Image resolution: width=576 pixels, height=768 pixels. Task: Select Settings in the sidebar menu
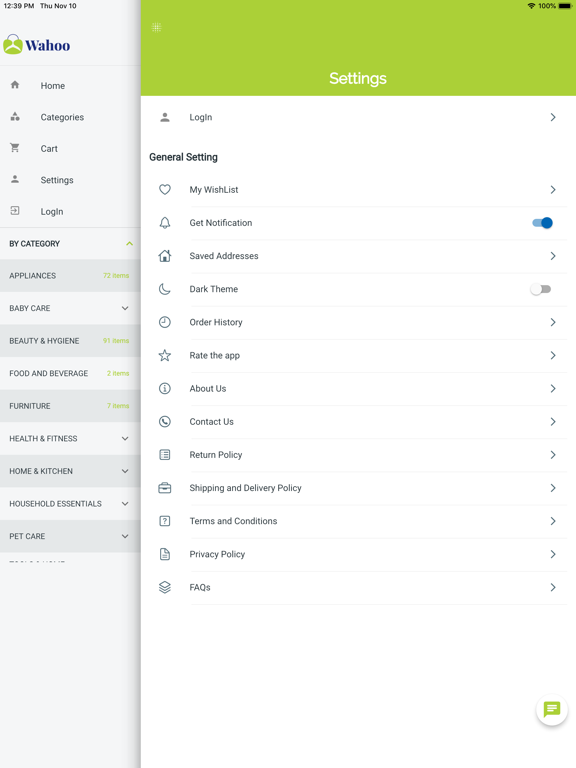[70, 180]
